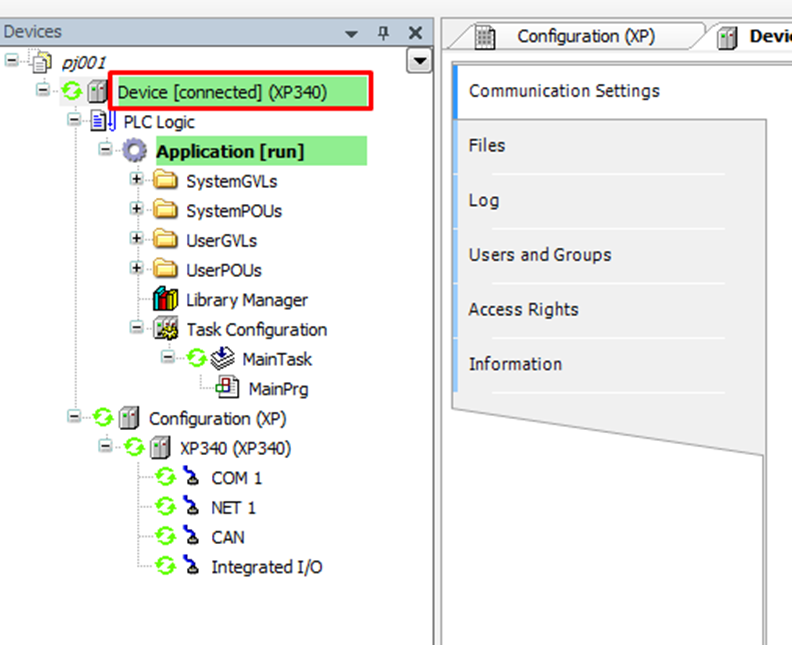Viewport: 792px width, 645px height.
Task: Collapse the Task Configuration node
Action: (136, 329)
